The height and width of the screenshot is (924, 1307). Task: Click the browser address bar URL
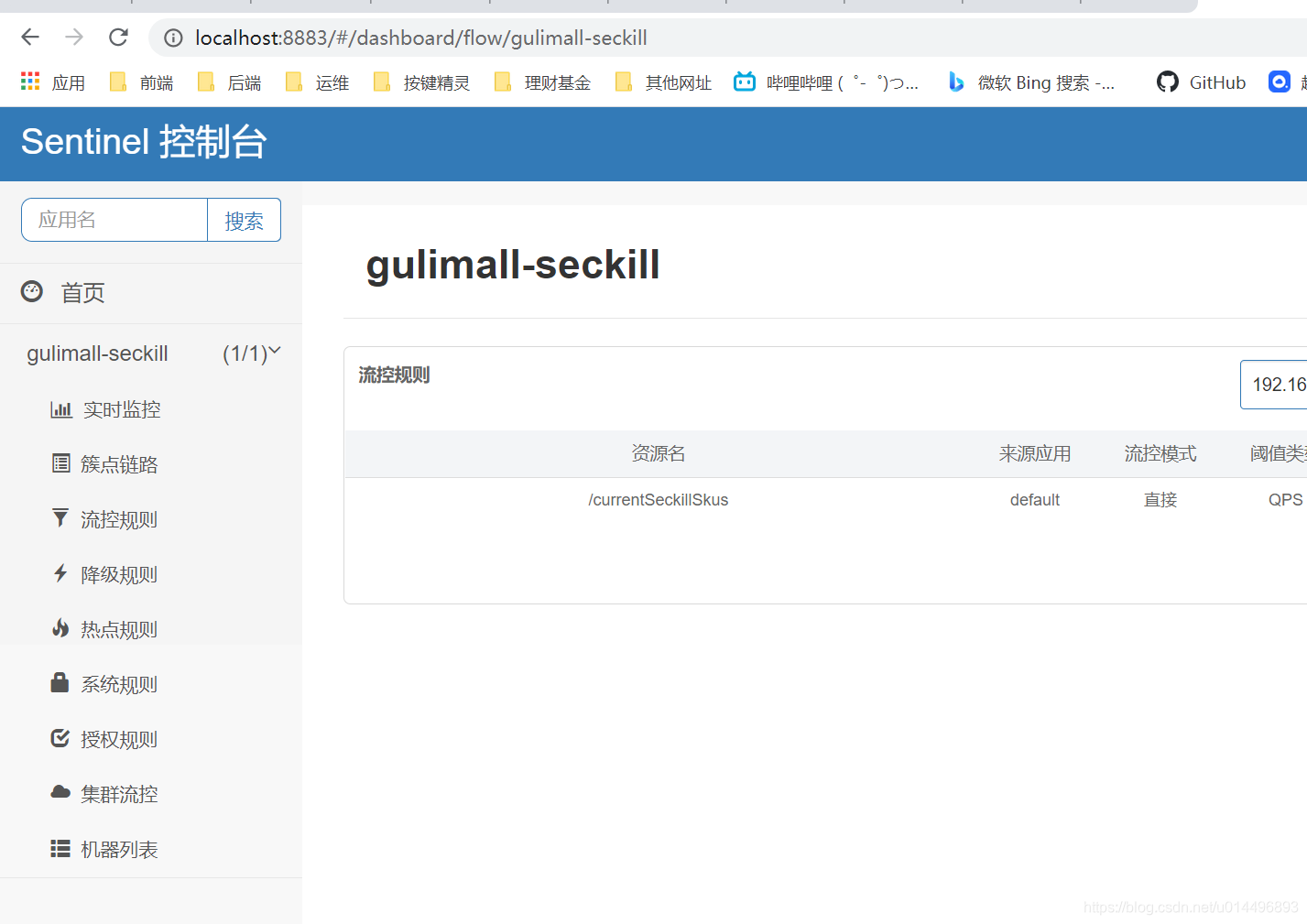click(420, 38)
